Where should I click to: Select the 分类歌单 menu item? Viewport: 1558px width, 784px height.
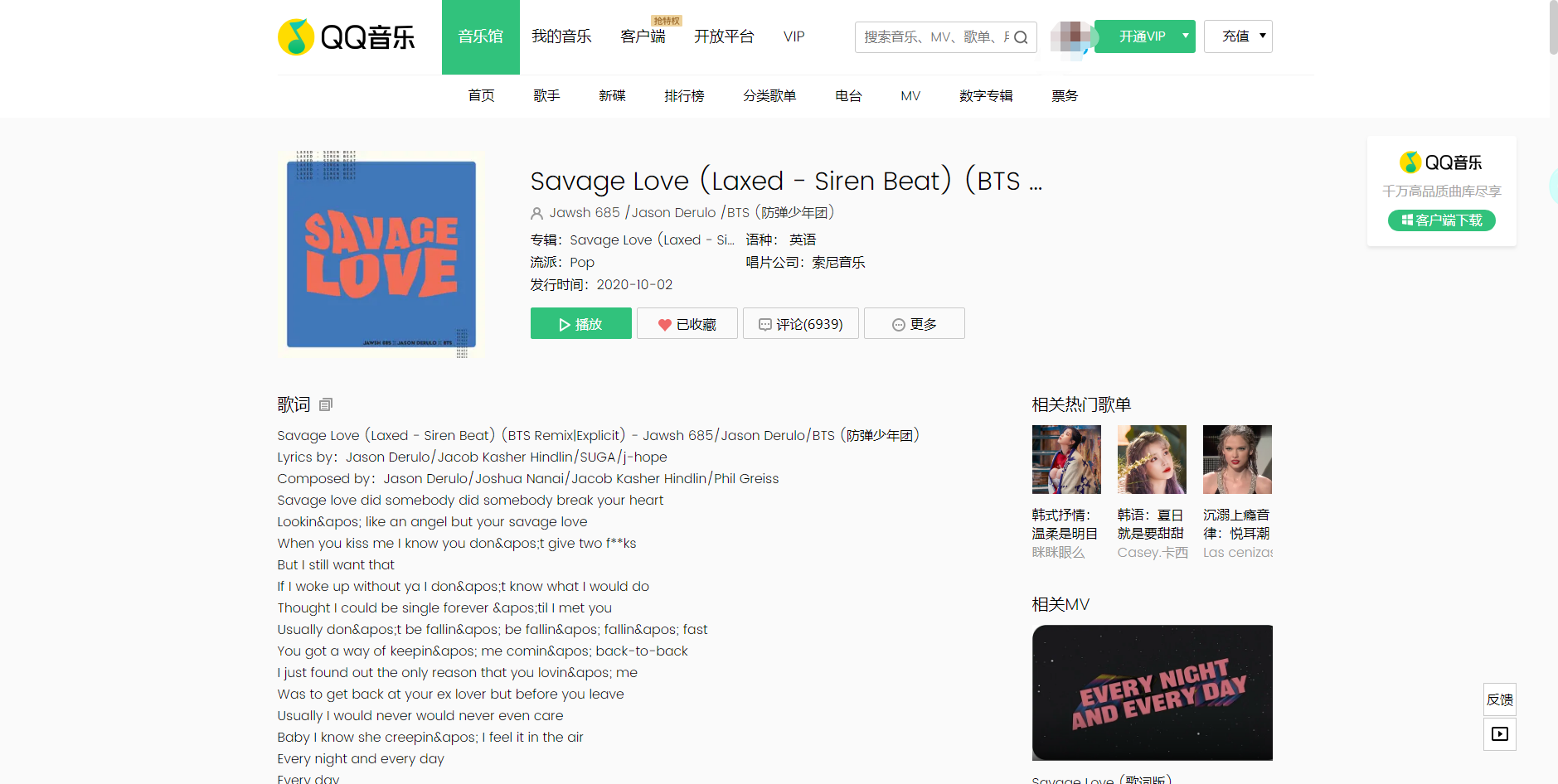click(769, 96)
